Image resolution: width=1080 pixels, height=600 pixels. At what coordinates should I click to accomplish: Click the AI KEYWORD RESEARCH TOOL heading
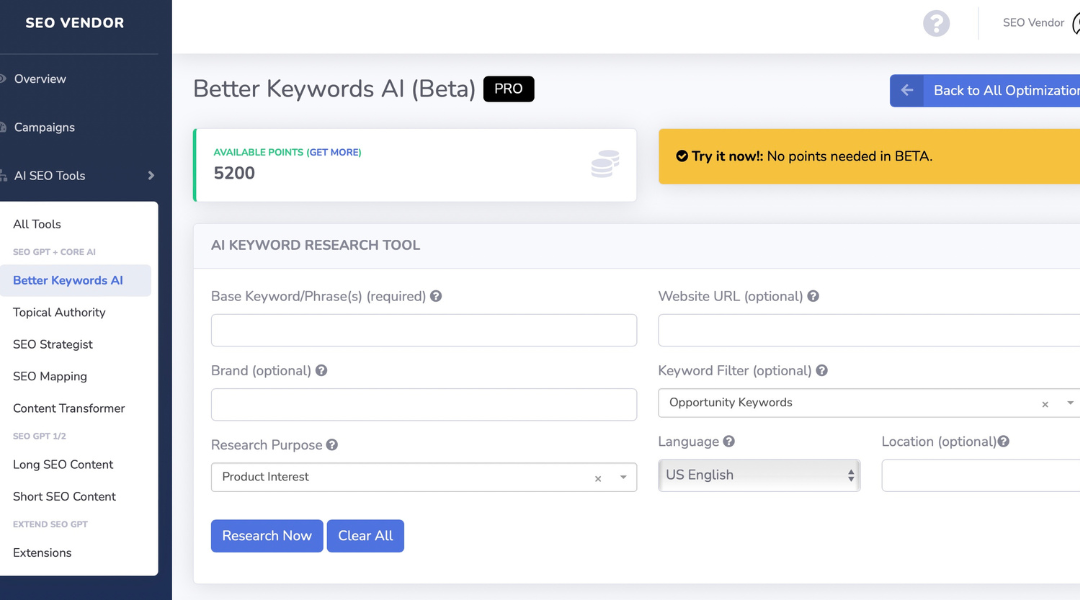click(315, 245)
